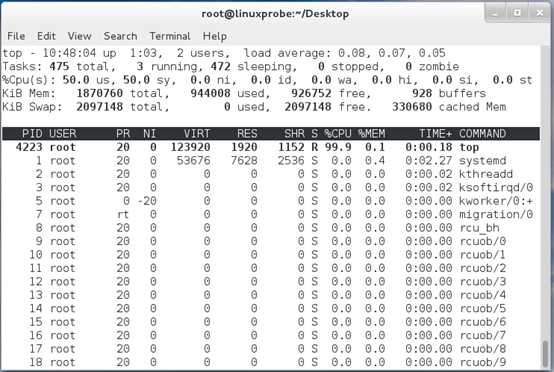Click the rcuob/5 process name
This screenshot has height=372, width=554.
click(482, 308)
